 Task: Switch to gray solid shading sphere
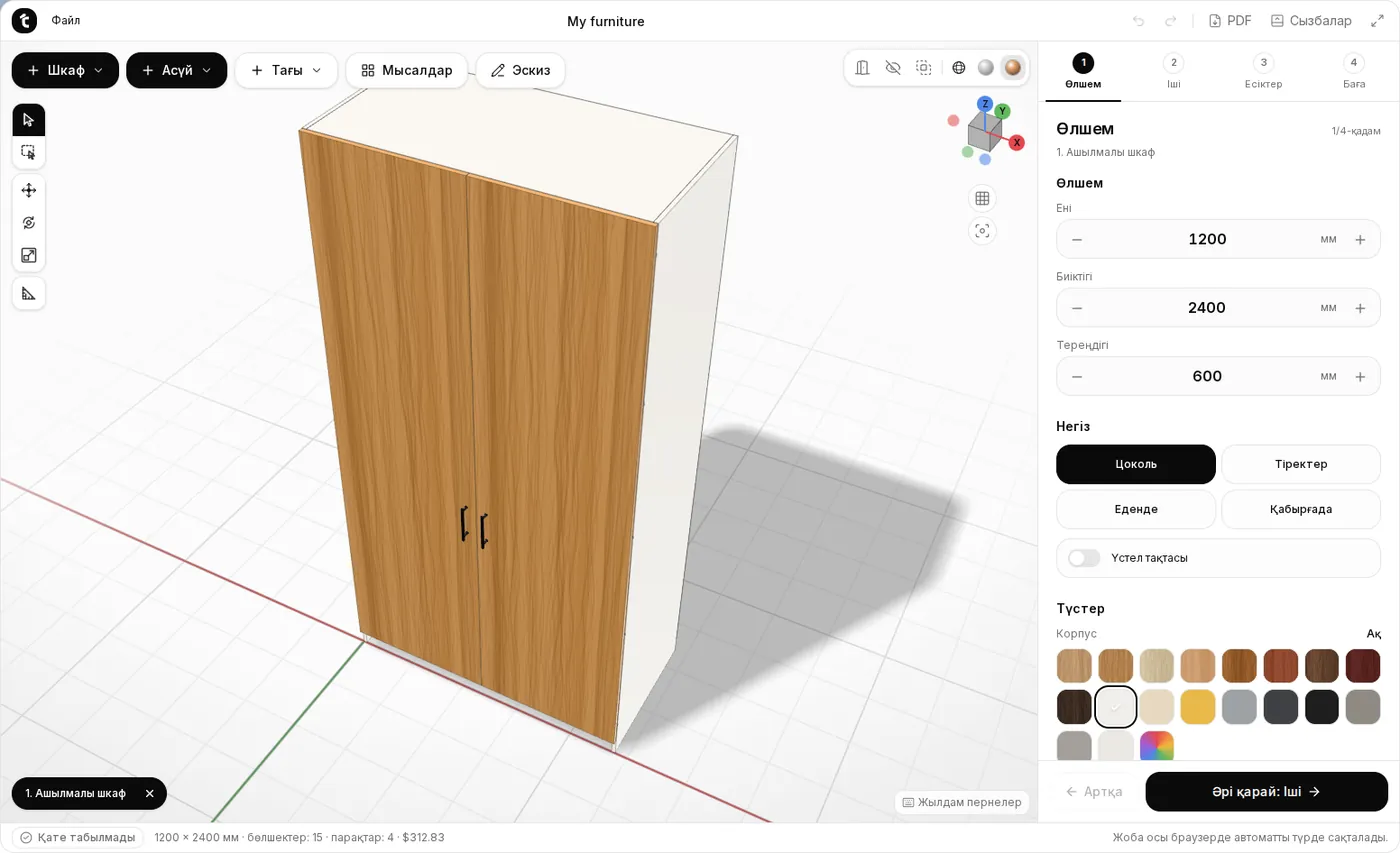coord(986,68)
